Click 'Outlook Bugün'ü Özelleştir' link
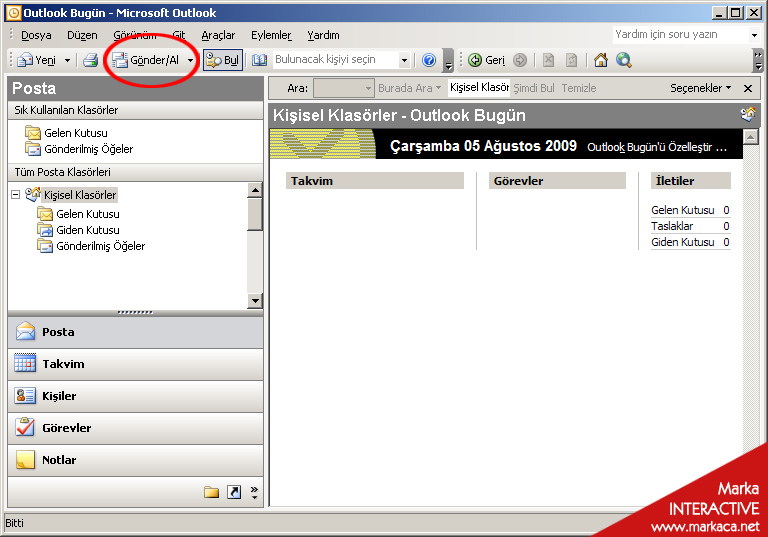This screenshot has width=768, height=537. [657, 147]
